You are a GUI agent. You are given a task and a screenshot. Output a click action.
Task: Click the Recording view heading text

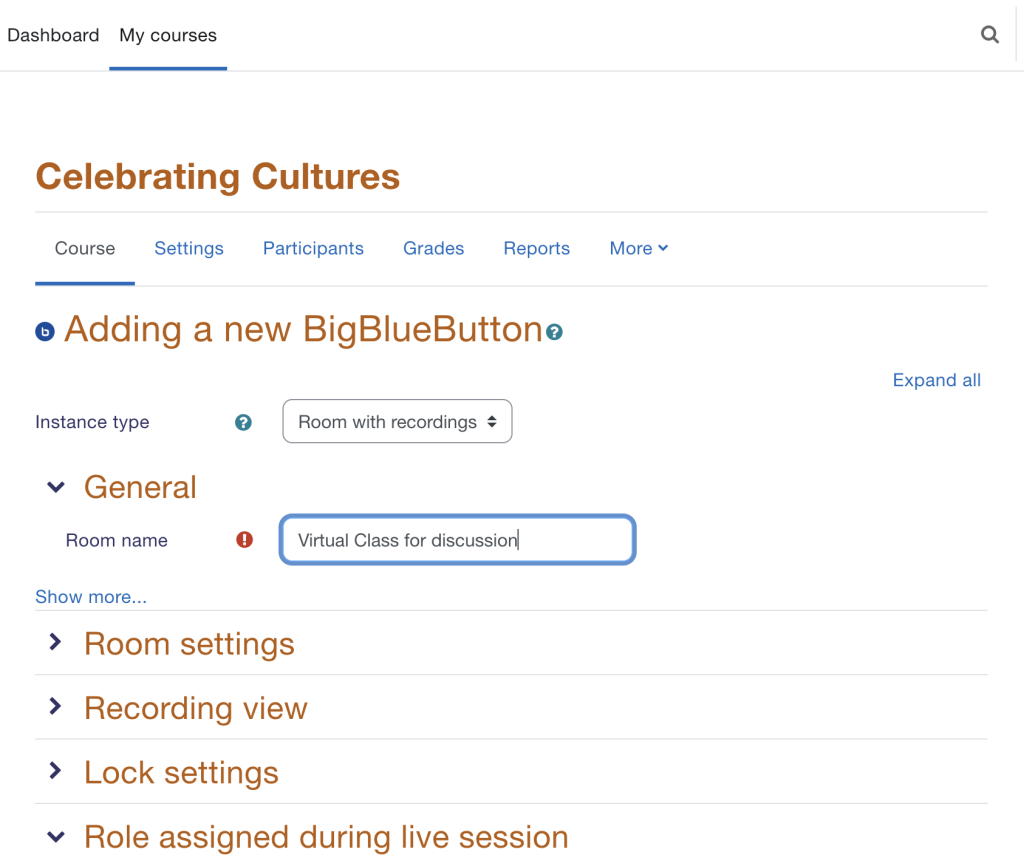(195, 708)
